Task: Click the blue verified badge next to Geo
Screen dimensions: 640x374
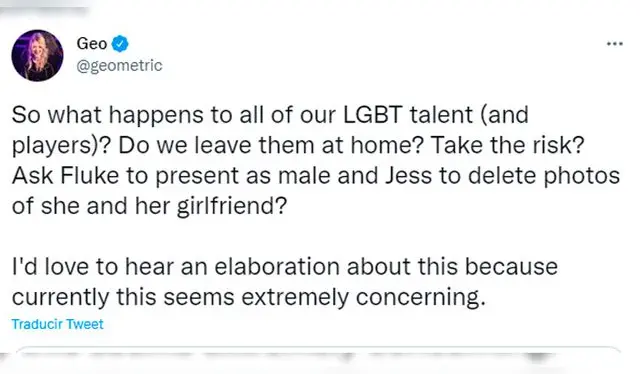Action: tap(120, 44)
